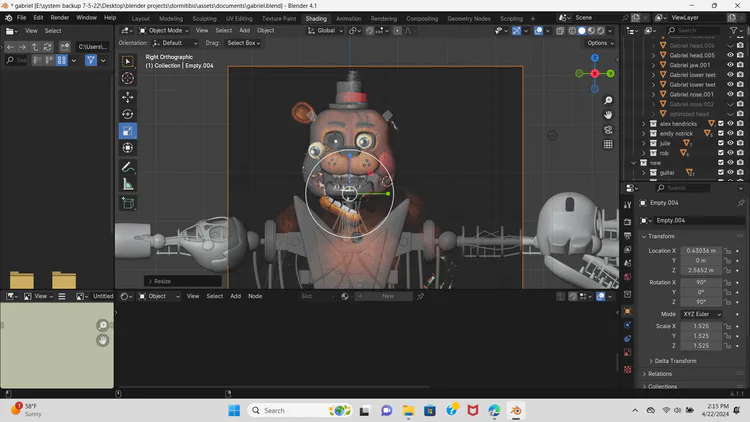This screenshot has height=422, width=750.
Task: Open the Object Constraints properties tab icon
Action: click(x=628, y=339)
